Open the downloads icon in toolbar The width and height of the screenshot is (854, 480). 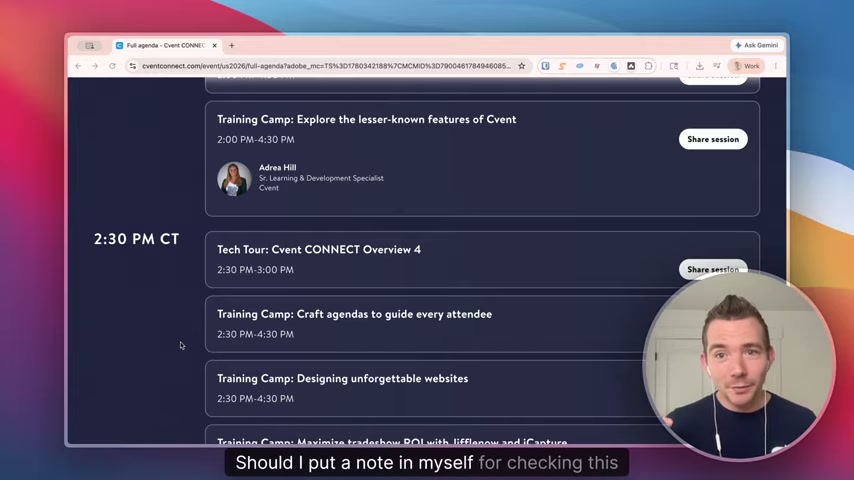tap(699, 66)
